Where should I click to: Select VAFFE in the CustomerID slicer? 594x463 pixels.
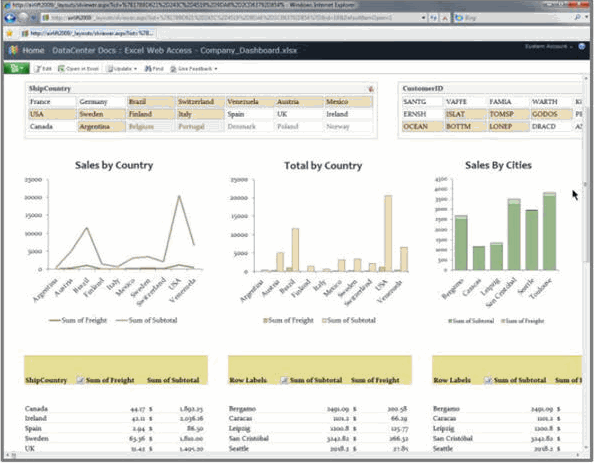coord(465,102)
